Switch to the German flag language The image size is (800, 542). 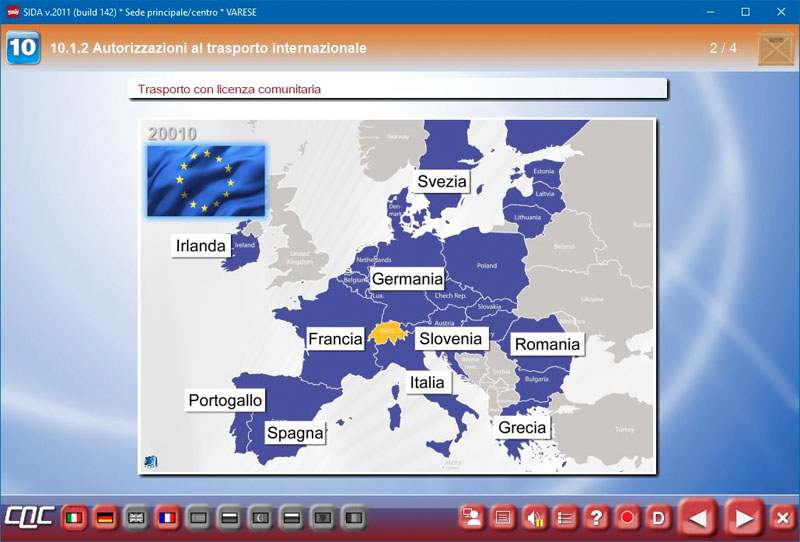pyautogui.click(x=104, y=518)
